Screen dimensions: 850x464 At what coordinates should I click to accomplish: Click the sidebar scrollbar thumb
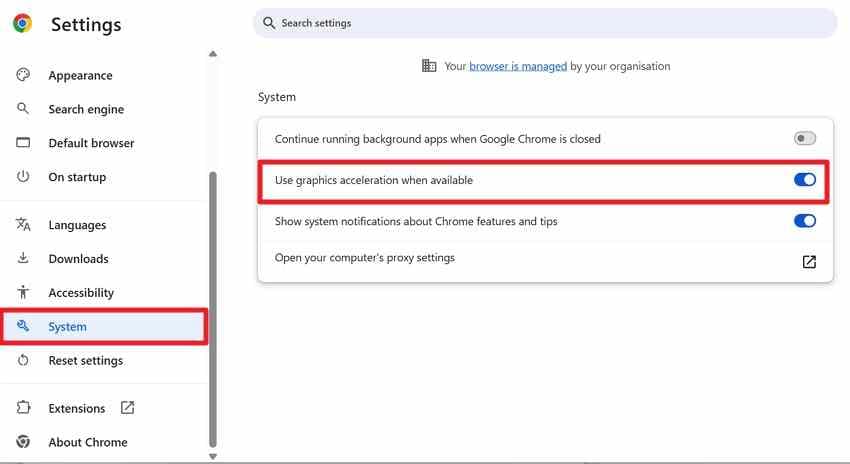[x=212, y=309]
